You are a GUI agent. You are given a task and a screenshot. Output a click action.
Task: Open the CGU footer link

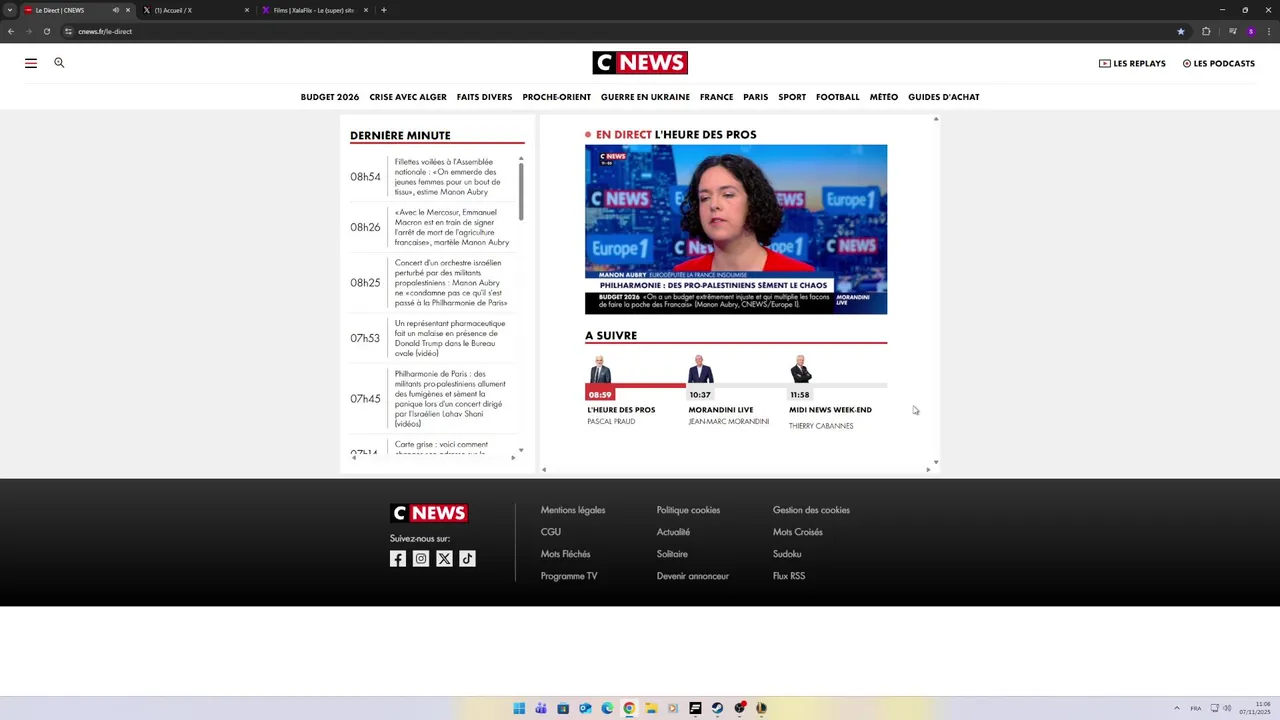pyautogui.click(x=551, y=532)
